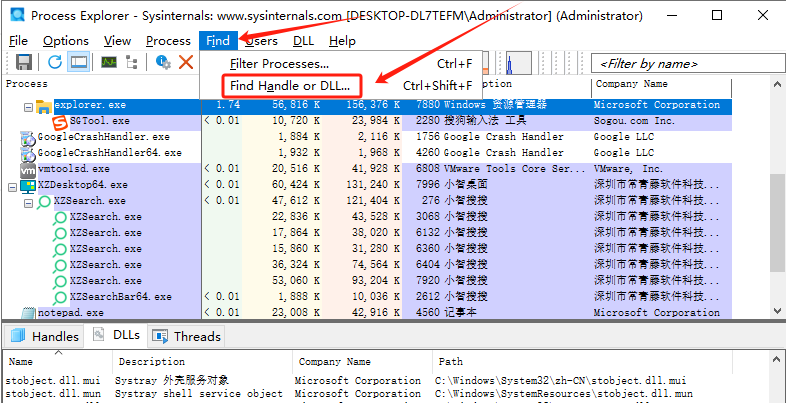This screenshot has height=403, width=786.
Task: Switch to the Handles tab
Action: click(43, 336)
